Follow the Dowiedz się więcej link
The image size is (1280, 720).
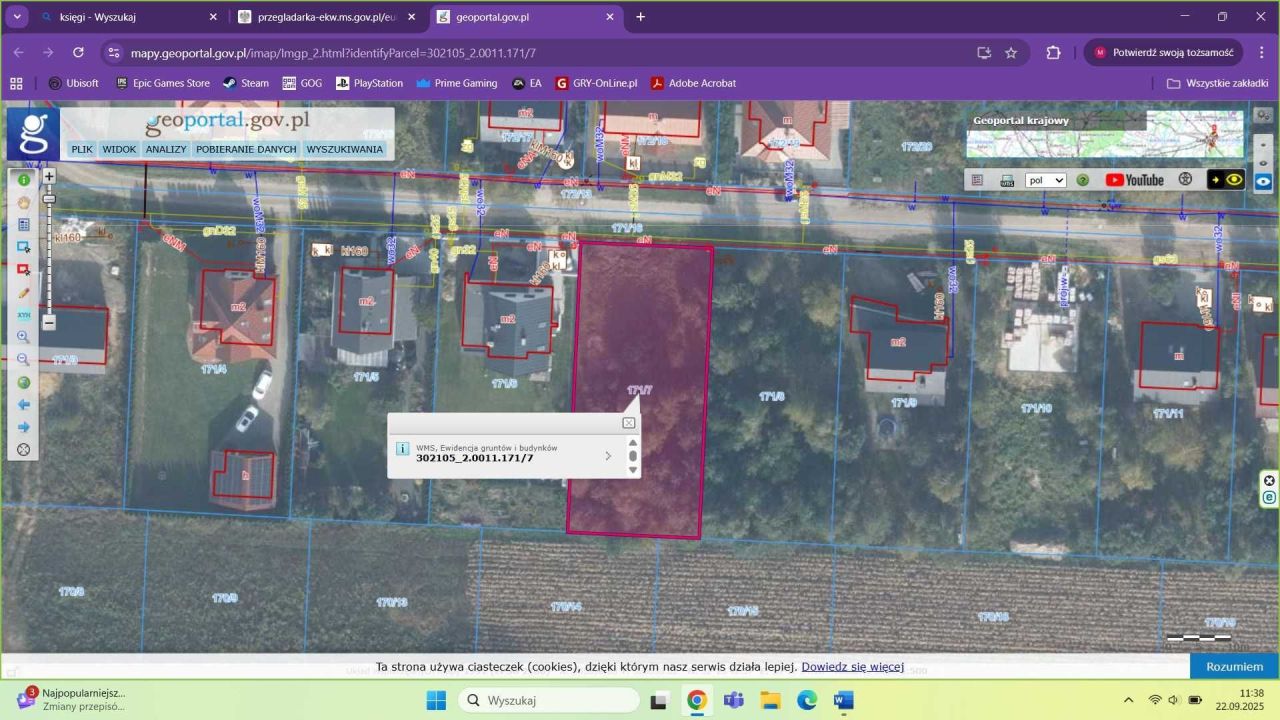(852, 667)
